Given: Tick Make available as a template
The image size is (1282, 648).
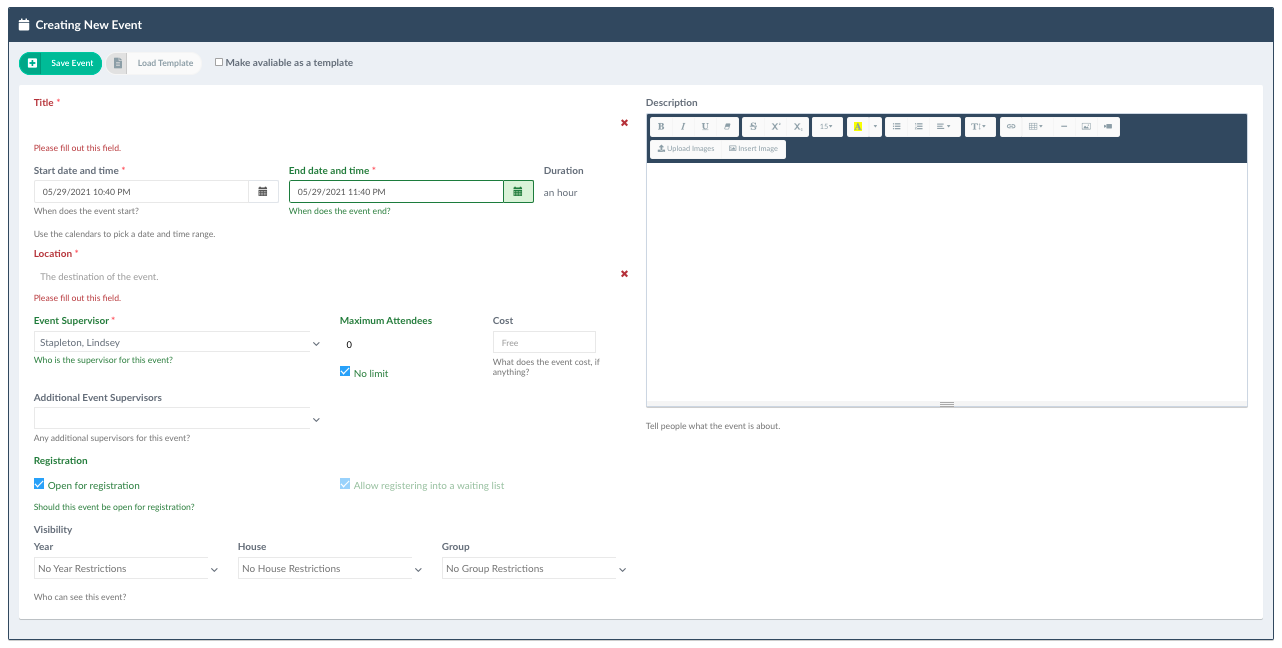Looking at the screenshot, I should (219, 62).
